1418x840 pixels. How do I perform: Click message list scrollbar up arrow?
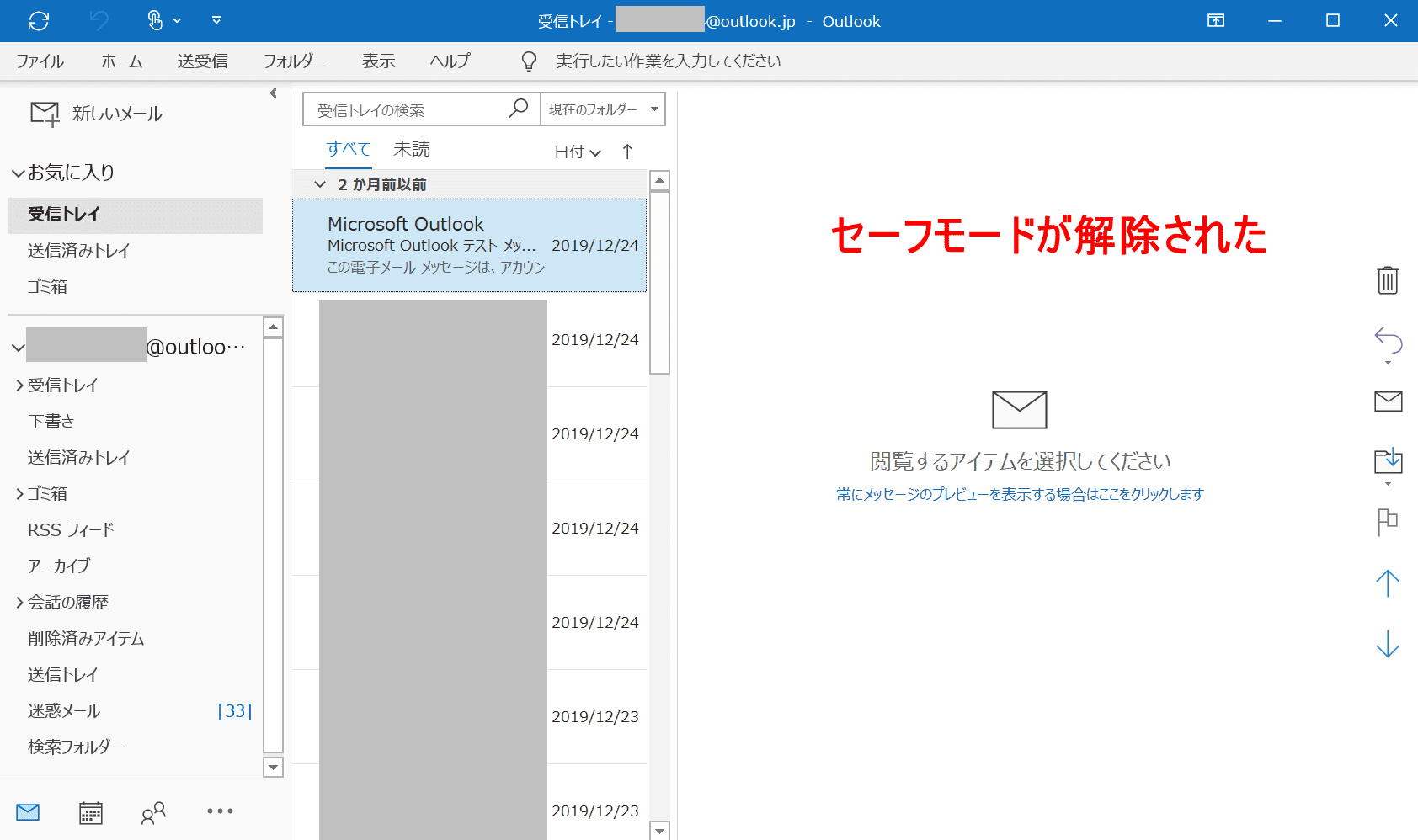660,180
